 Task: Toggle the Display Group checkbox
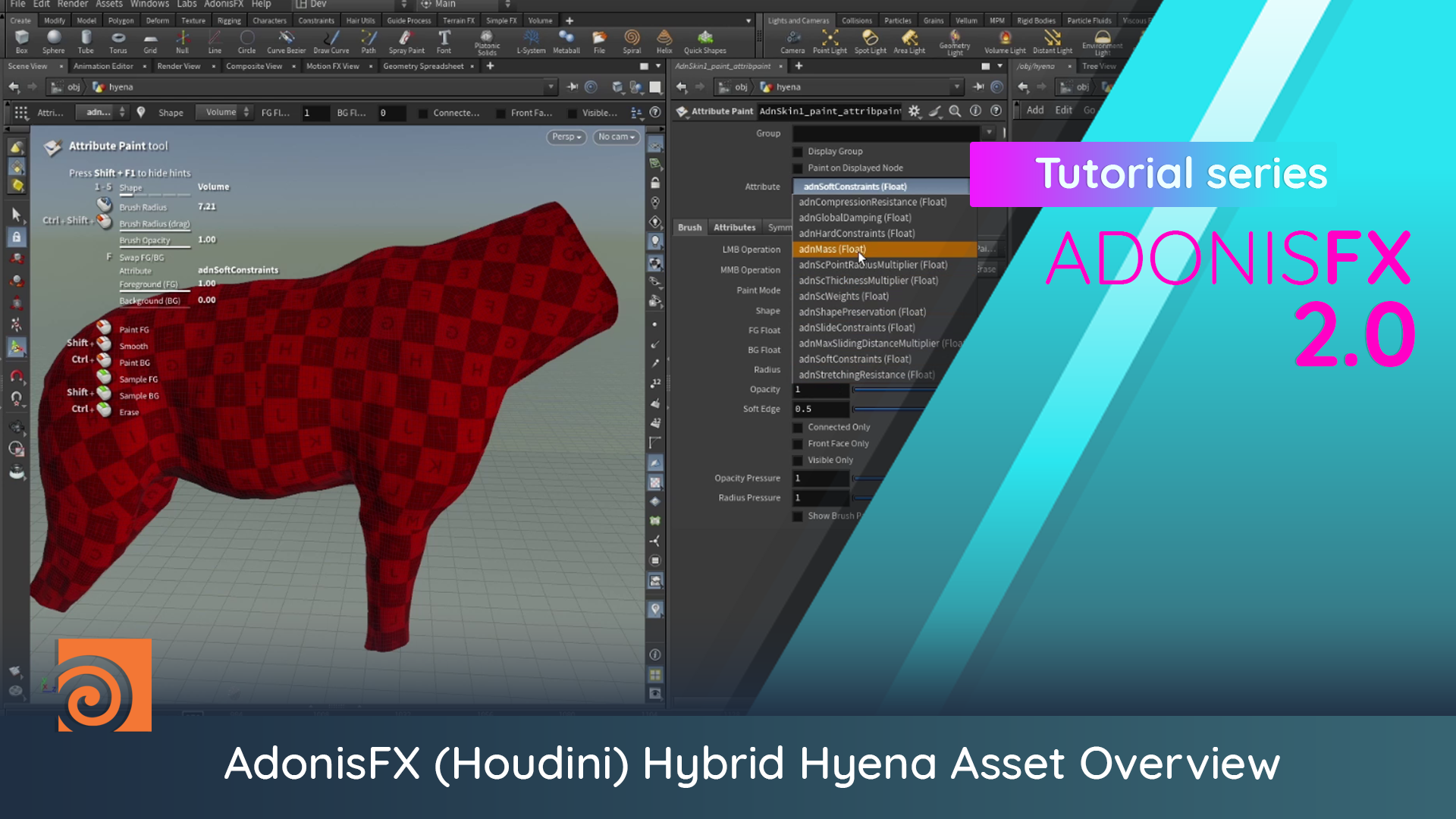coord(798,152)
